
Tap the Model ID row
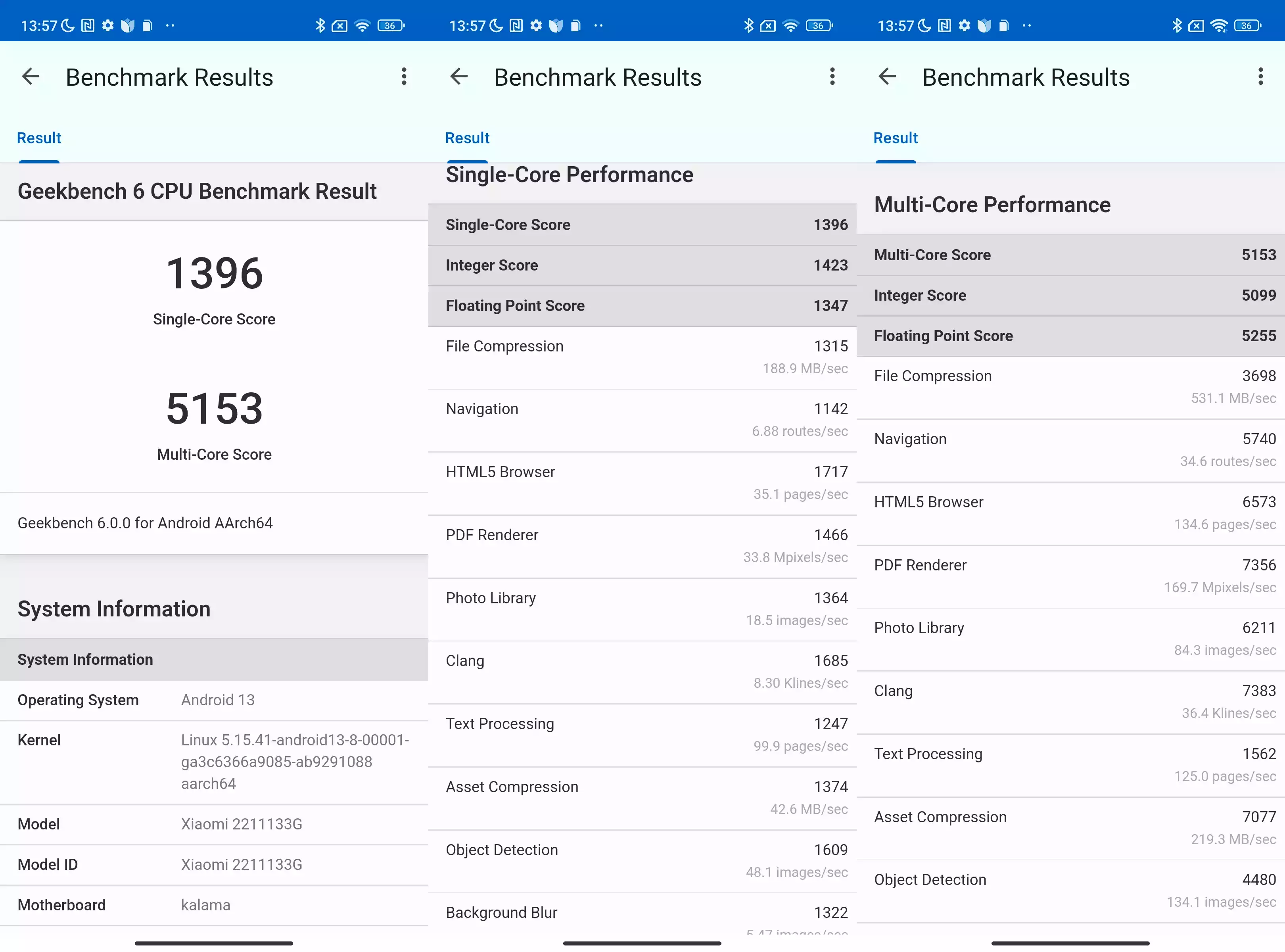click(x=214, y=865)
